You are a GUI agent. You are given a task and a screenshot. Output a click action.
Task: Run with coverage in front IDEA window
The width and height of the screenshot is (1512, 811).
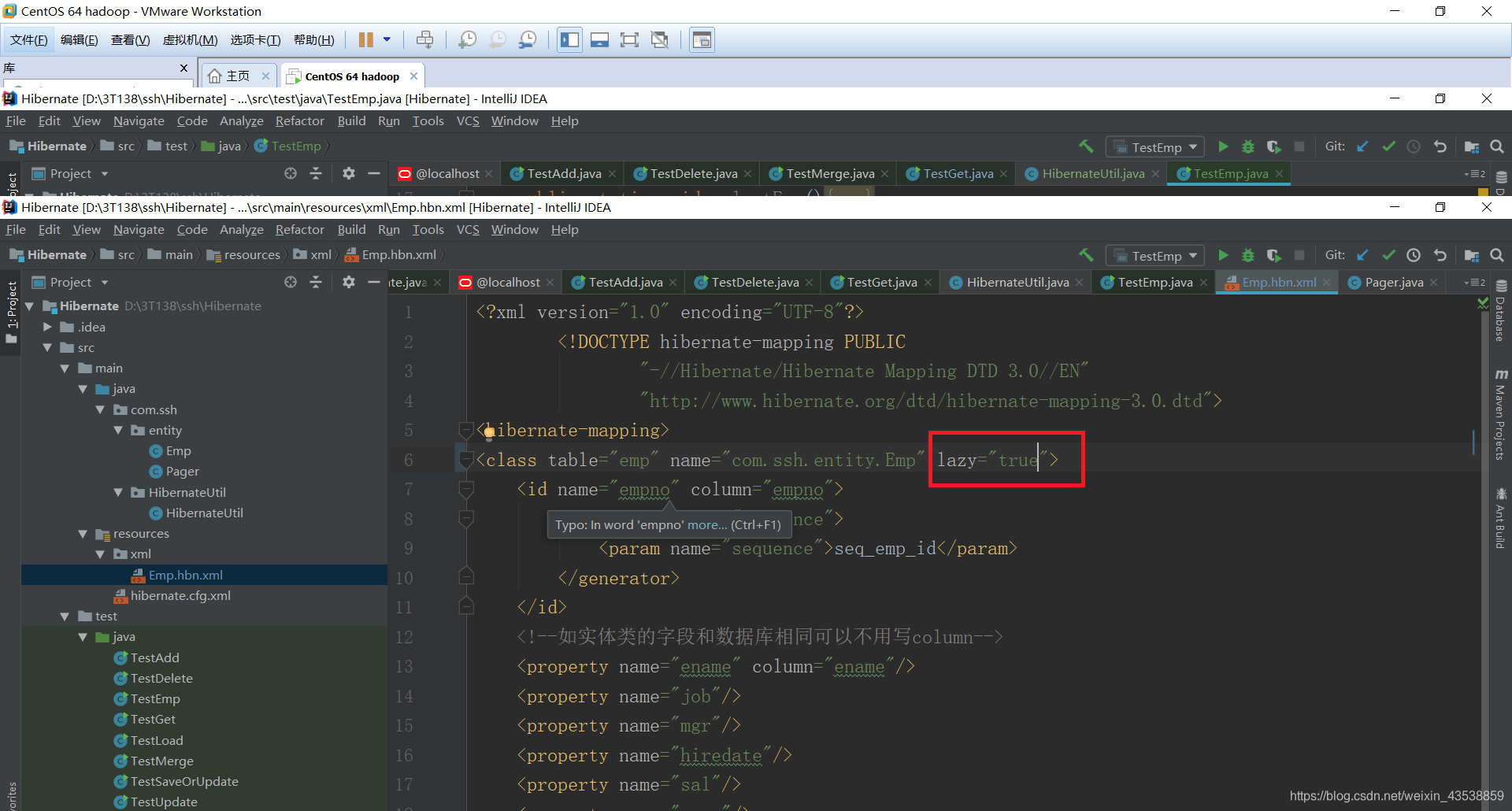(1273, 255)
